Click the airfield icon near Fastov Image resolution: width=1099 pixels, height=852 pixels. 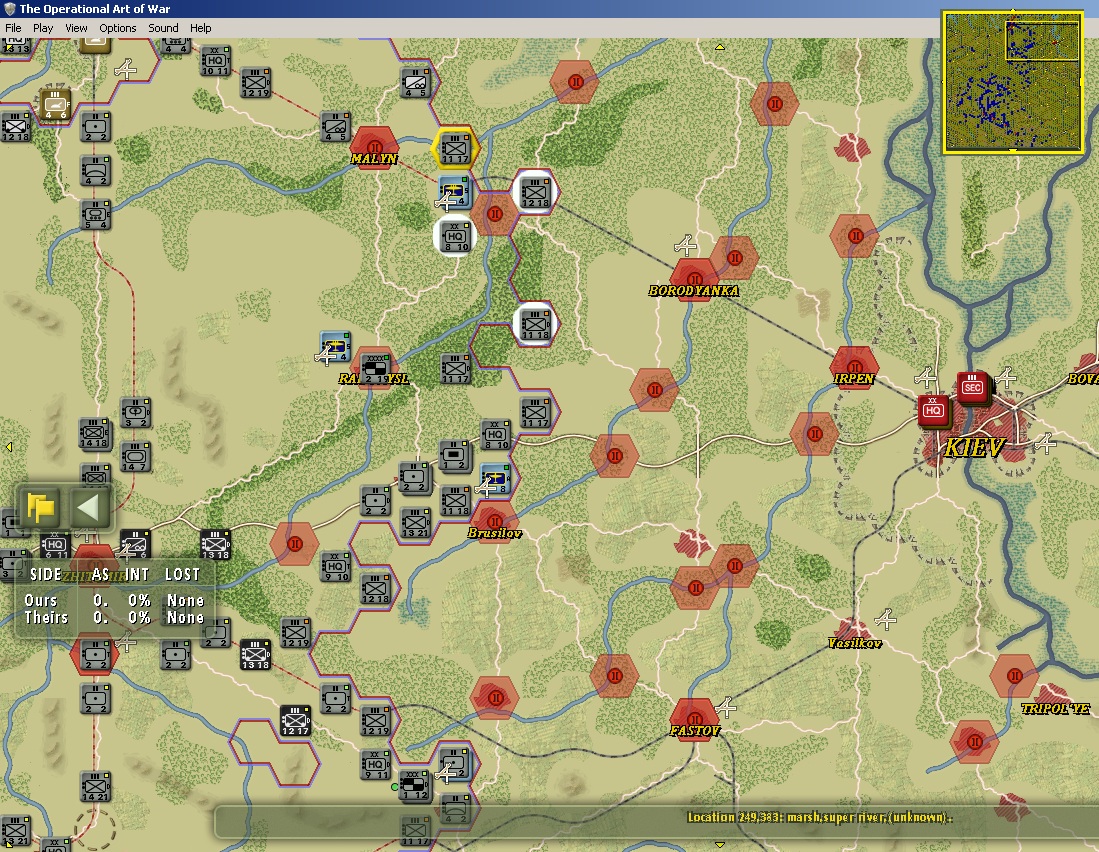726,708
